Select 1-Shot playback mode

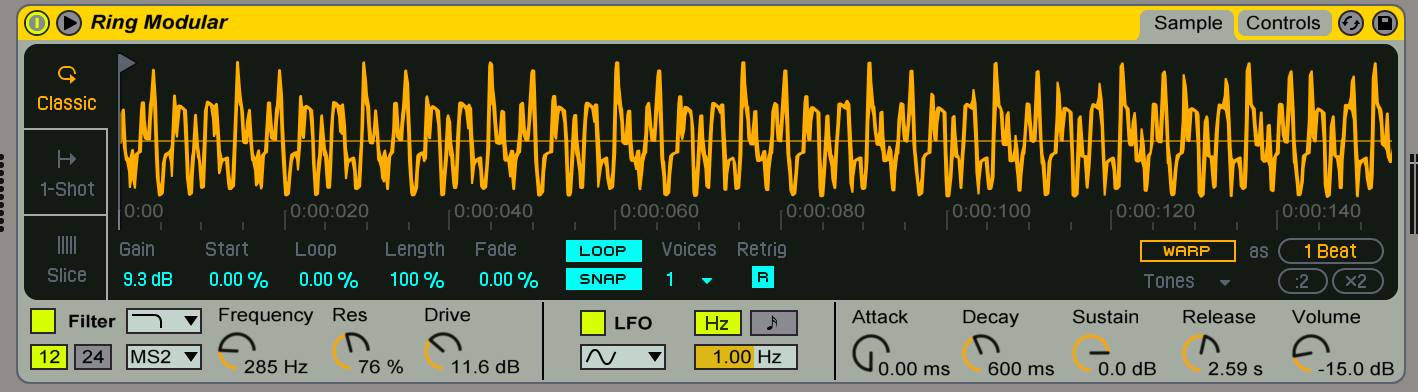click(66, 173)
